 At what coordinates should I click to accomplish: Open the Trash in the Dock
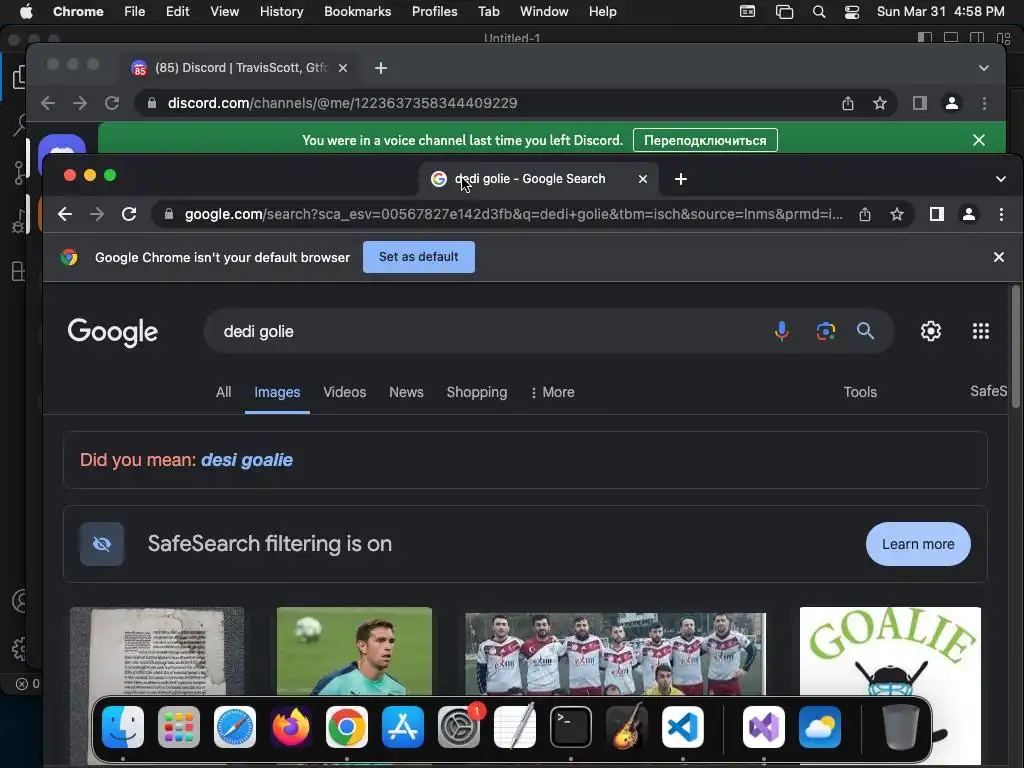[901, 727]
